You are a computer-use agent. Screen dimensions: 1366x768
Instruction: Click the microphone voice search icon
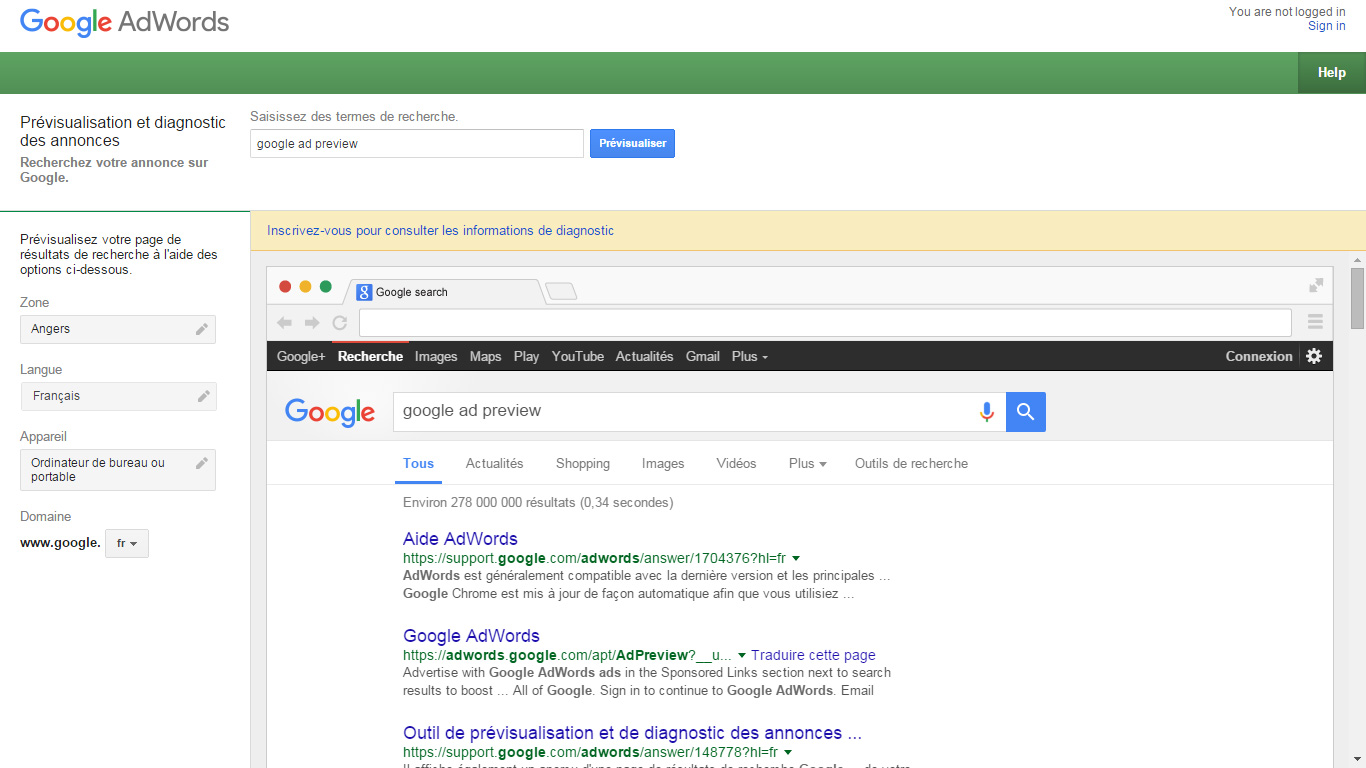(x=987, y=412)
